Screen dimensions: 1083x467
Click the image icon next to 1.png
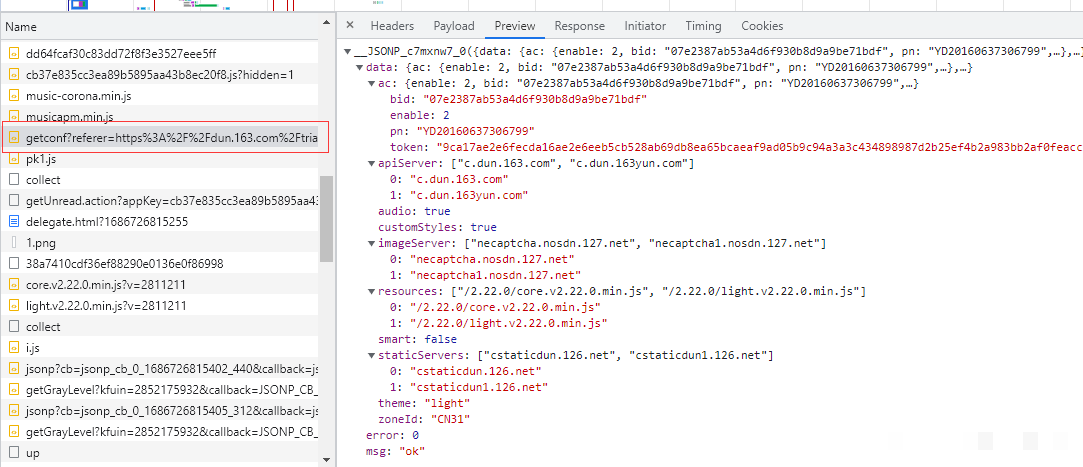tap(14, 243)
